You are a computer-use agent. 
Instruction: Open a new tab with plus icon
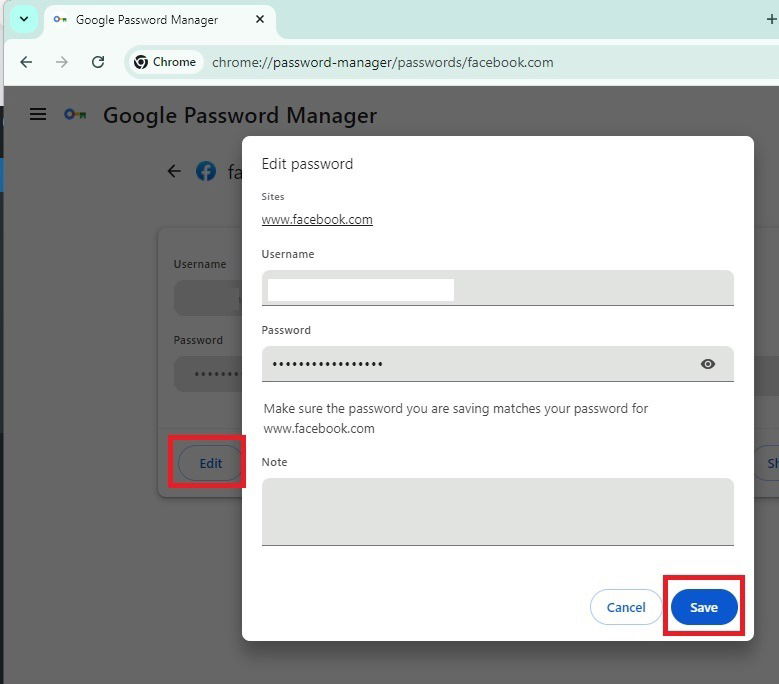tap(771, 19)
